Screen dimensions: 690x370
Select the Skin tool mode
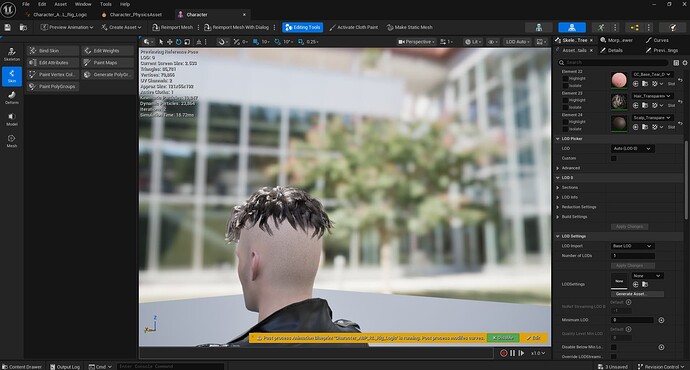[x=12, y=76]
